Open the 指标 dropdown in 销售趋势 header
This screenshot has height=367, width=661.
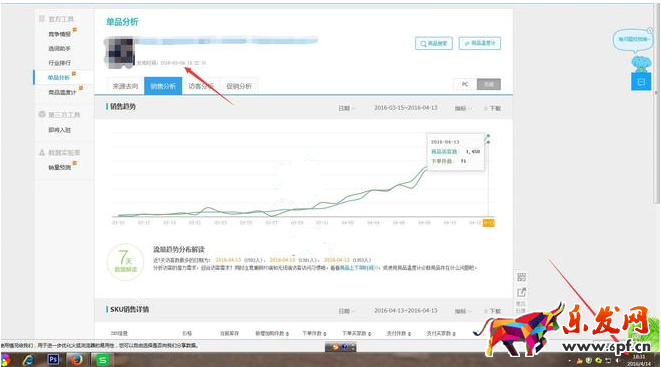point(462,108)
